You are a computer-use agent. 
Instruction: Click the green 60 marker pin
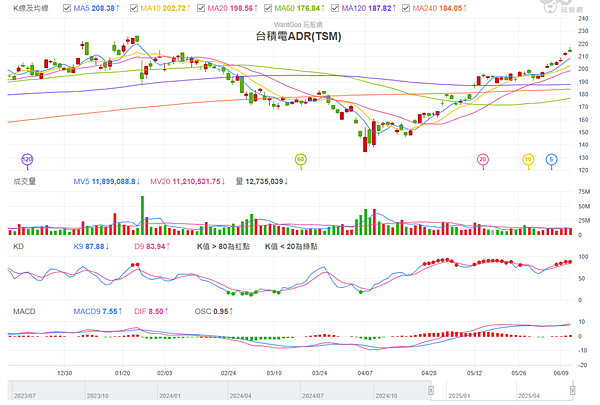301,160
